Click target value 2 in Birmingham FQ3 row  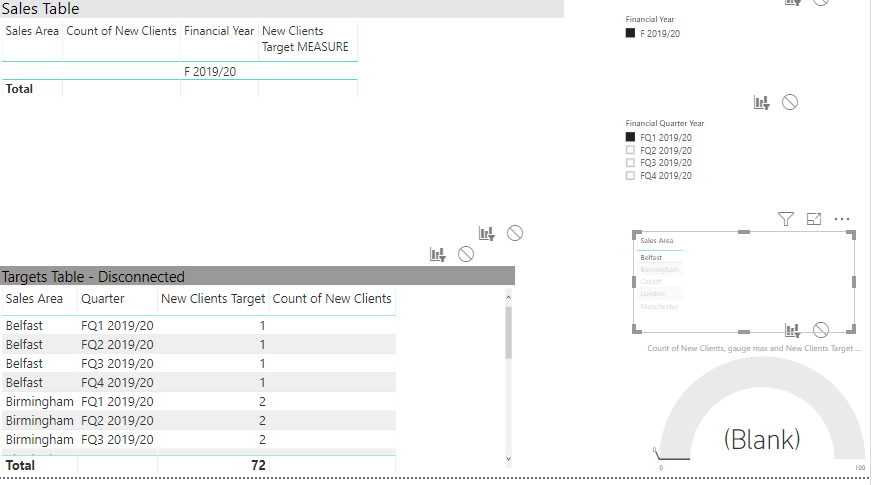tap(262, 440)
